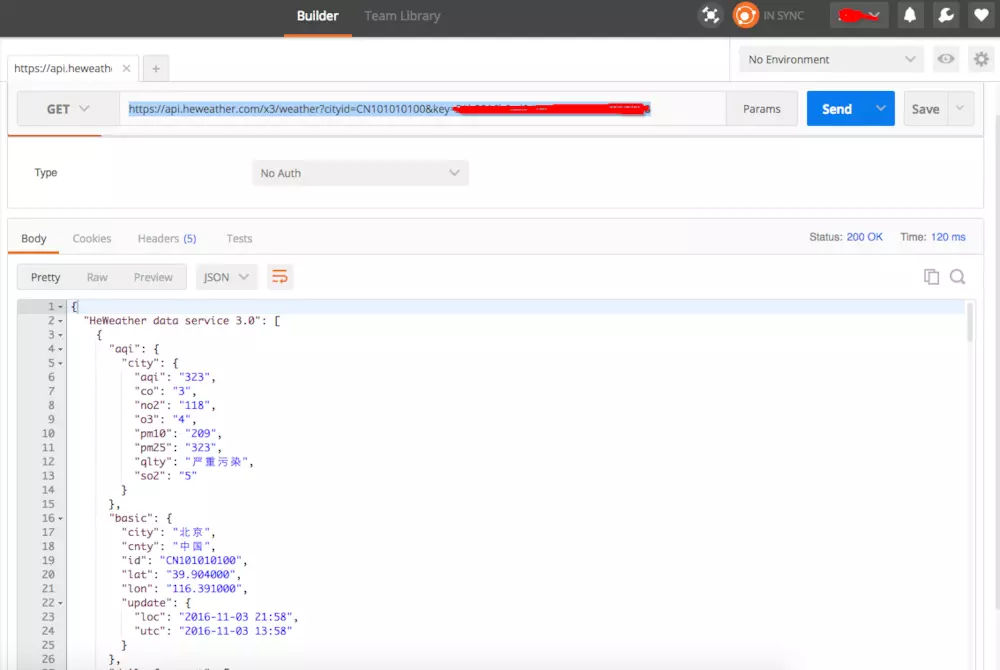The height and width of the screenshot is (670, 1000).
Task: Click the environment quick look eye icon
Action: [x=946, y=59]
